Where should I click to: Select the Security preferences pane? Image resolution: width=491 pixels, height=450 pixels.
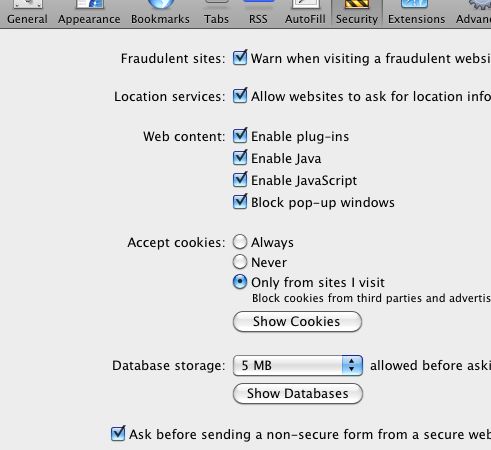coord(357,13)
